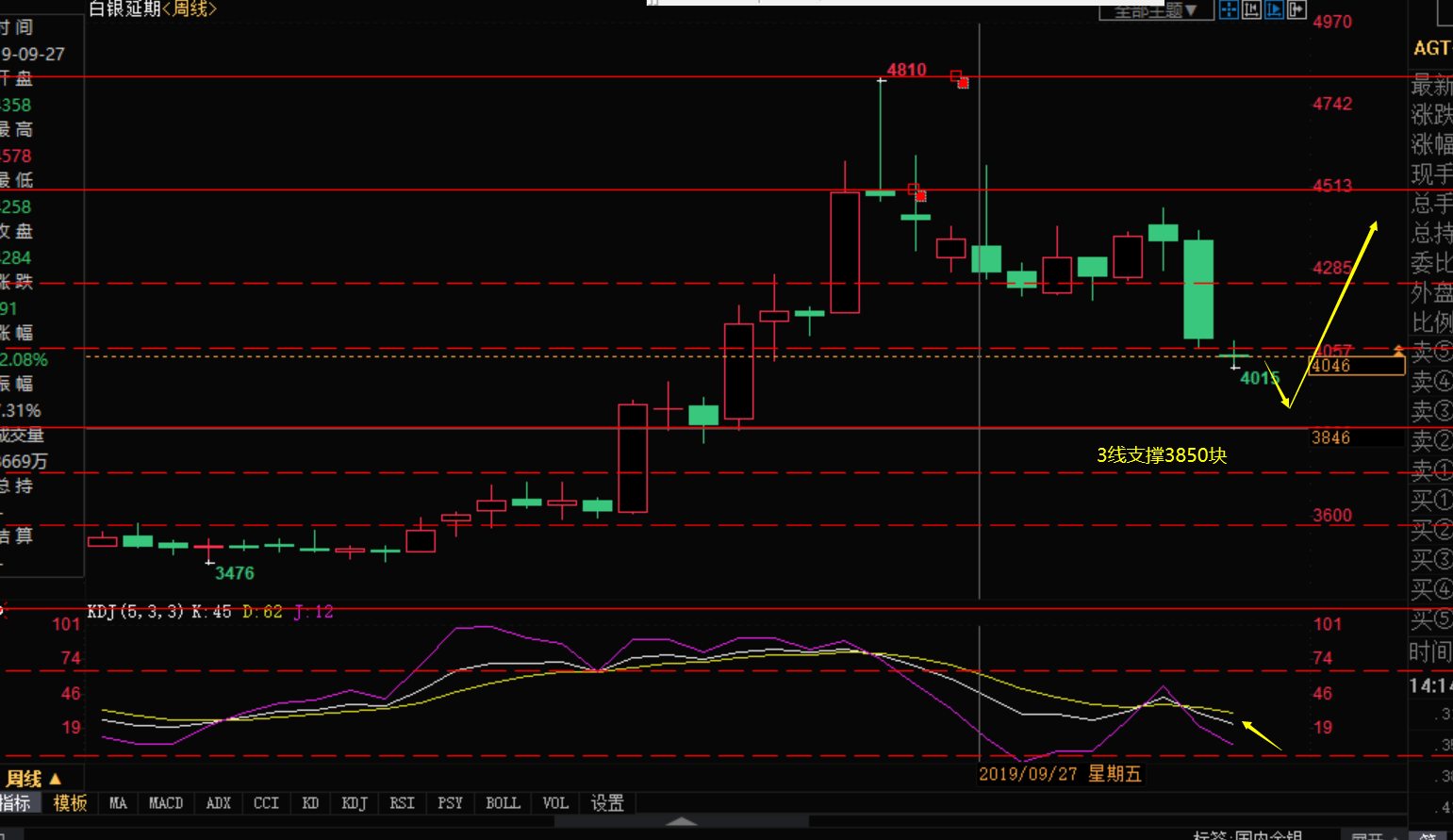The width and height of the screenshot is (1453, 840).
Task: Switch indicator to MA
Action: [118, 803]
